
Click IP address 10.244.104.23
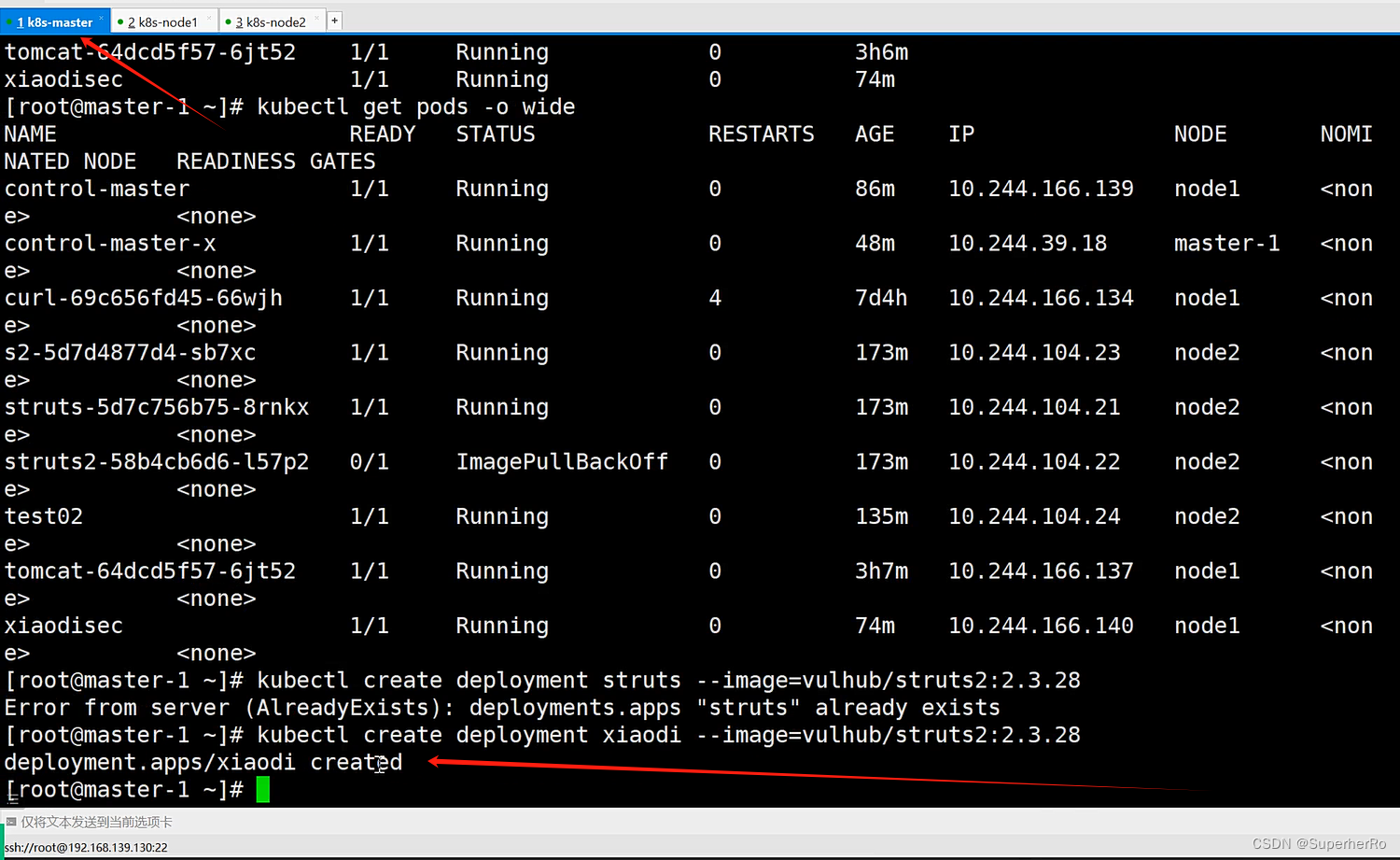1034,352
